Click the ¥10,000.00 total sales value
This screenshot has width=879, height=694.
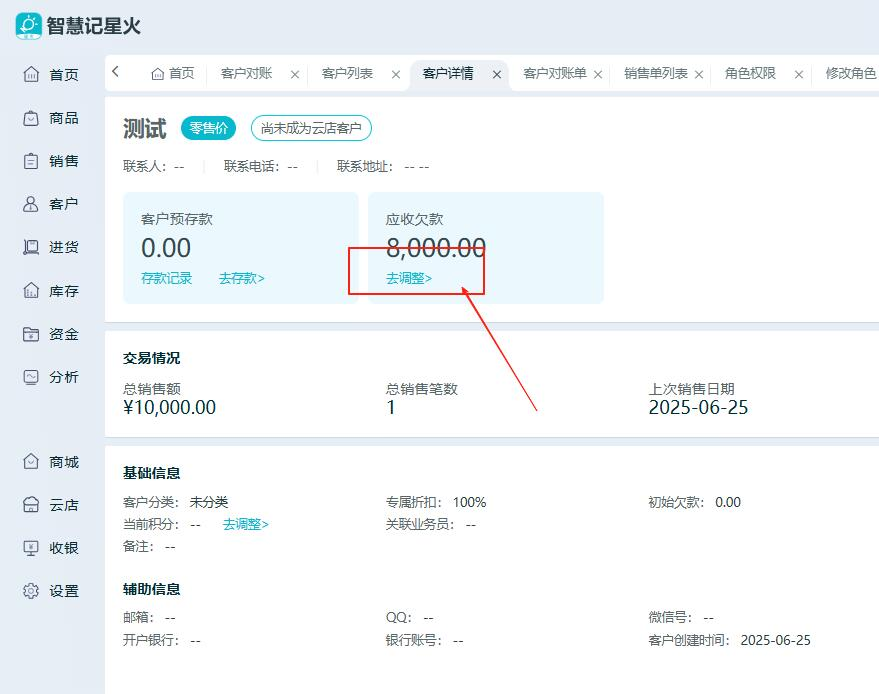point(169,408)
